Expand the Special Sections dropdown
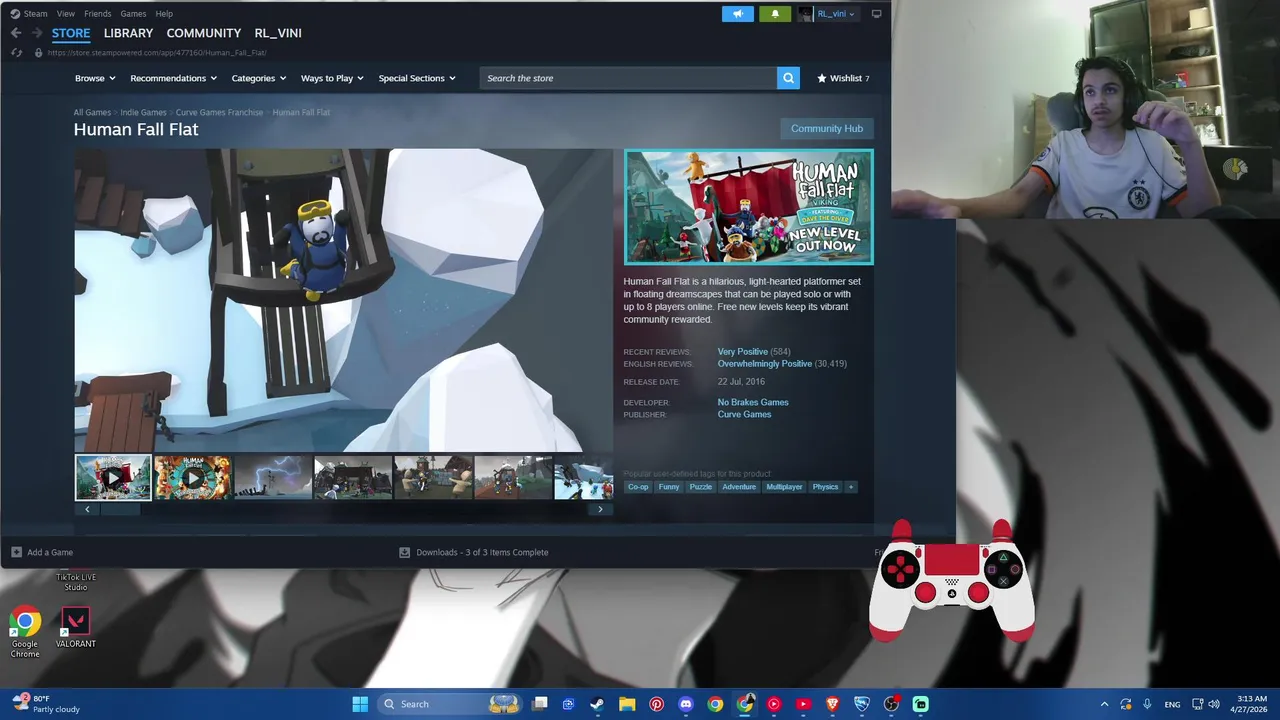The image size is (1280, 720). pos(417,78)
